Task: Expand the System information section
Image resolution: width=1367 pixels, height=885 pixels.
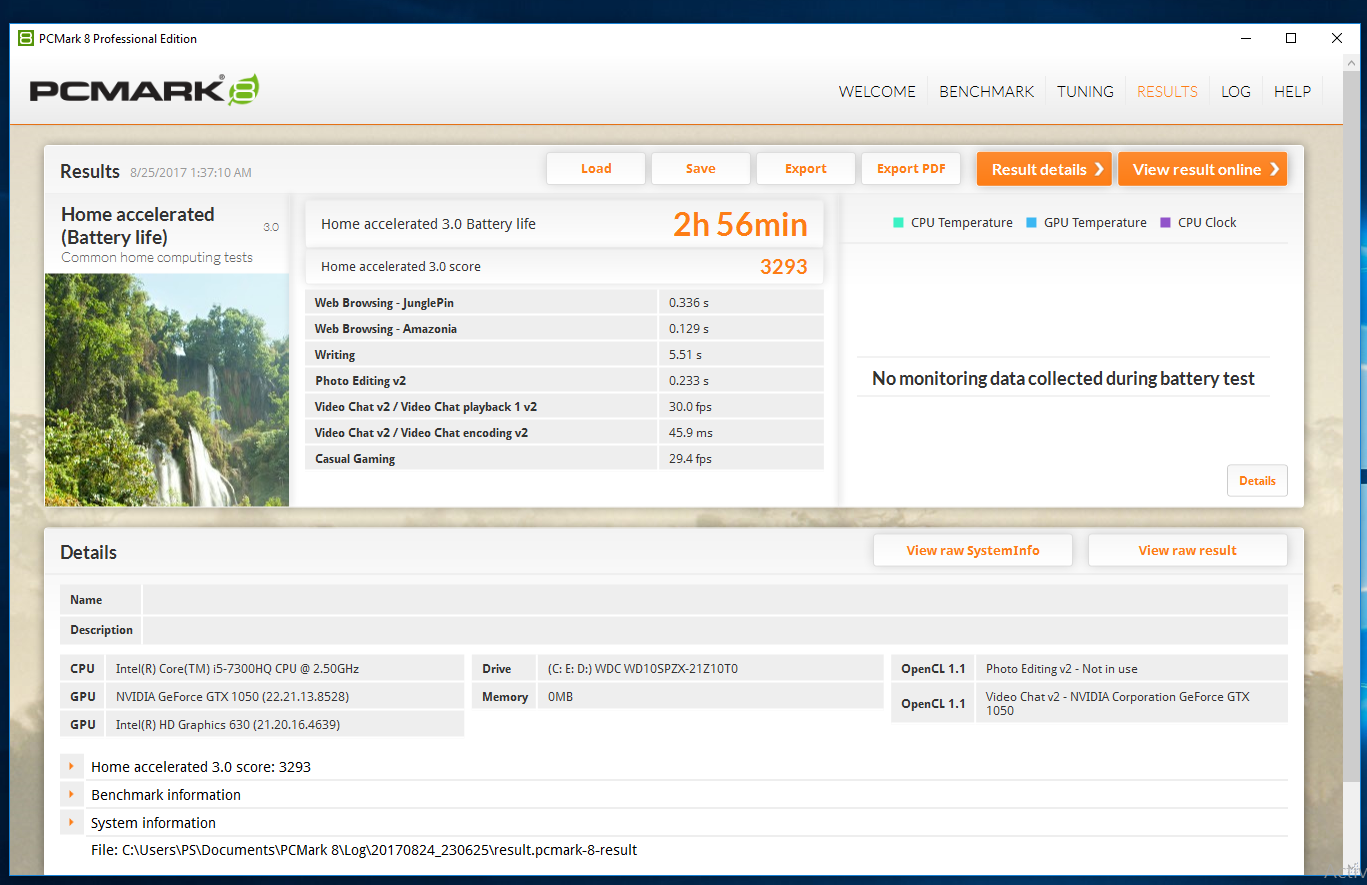Action: coord(71,823)
